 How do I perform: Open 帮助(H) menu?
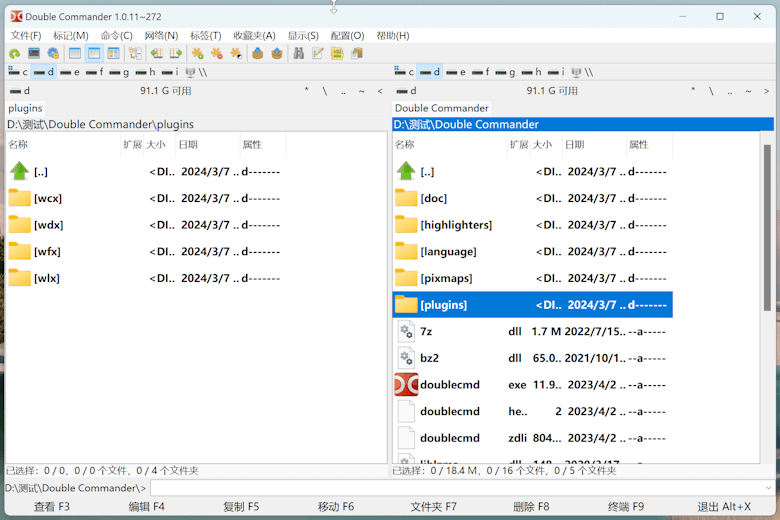392,36
